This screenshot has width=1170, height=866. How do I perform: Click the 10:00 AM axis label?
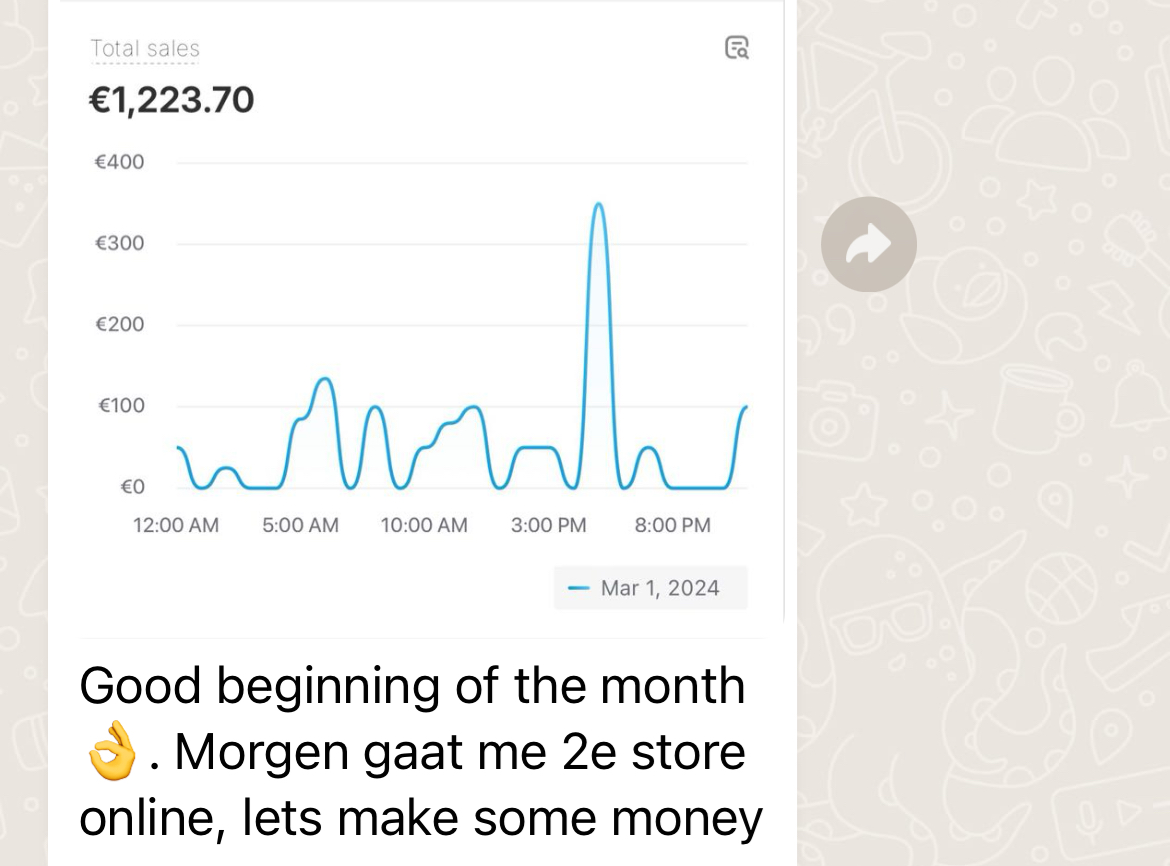tap(424, 525)
